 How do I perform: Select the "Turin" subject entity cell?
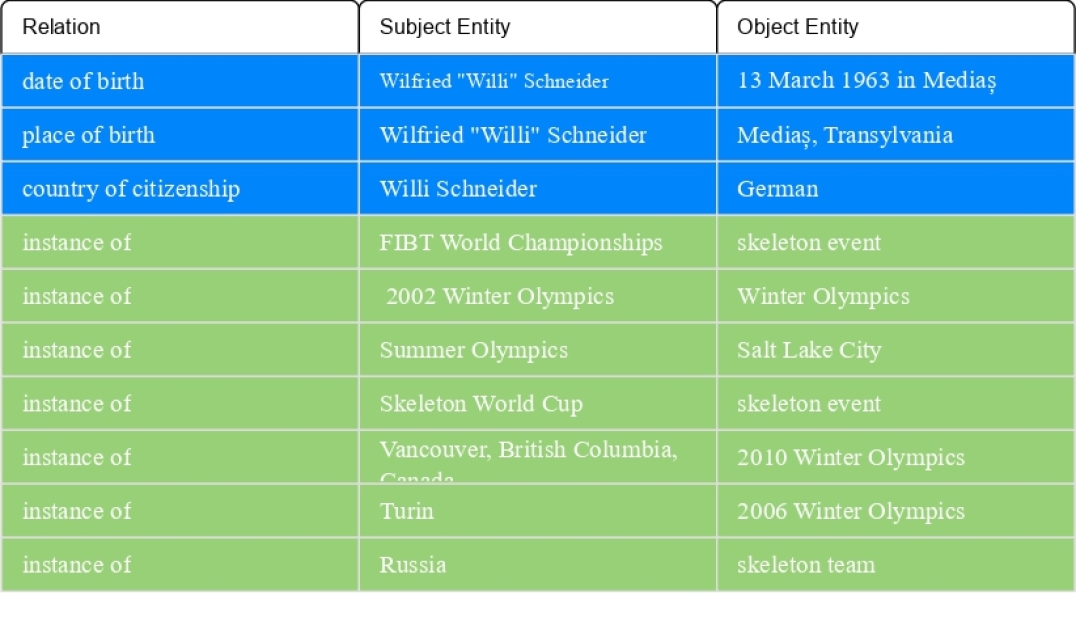click(537, 511)
